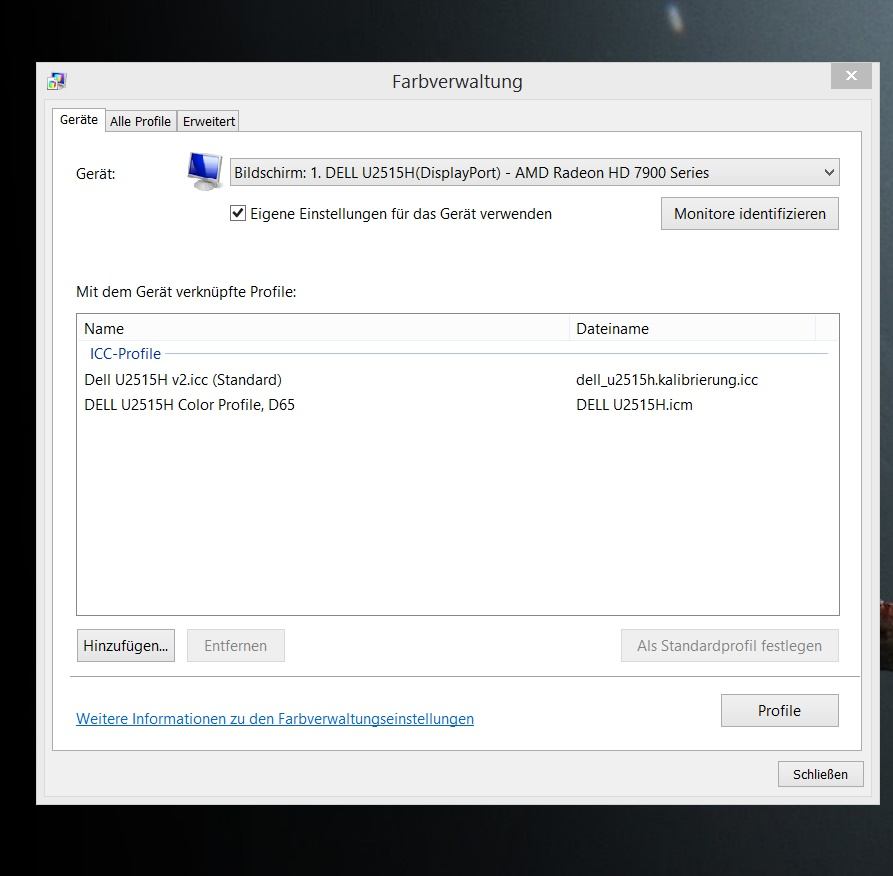
Task: Open the Erweitert tab
Action: [x=208, y=121]
